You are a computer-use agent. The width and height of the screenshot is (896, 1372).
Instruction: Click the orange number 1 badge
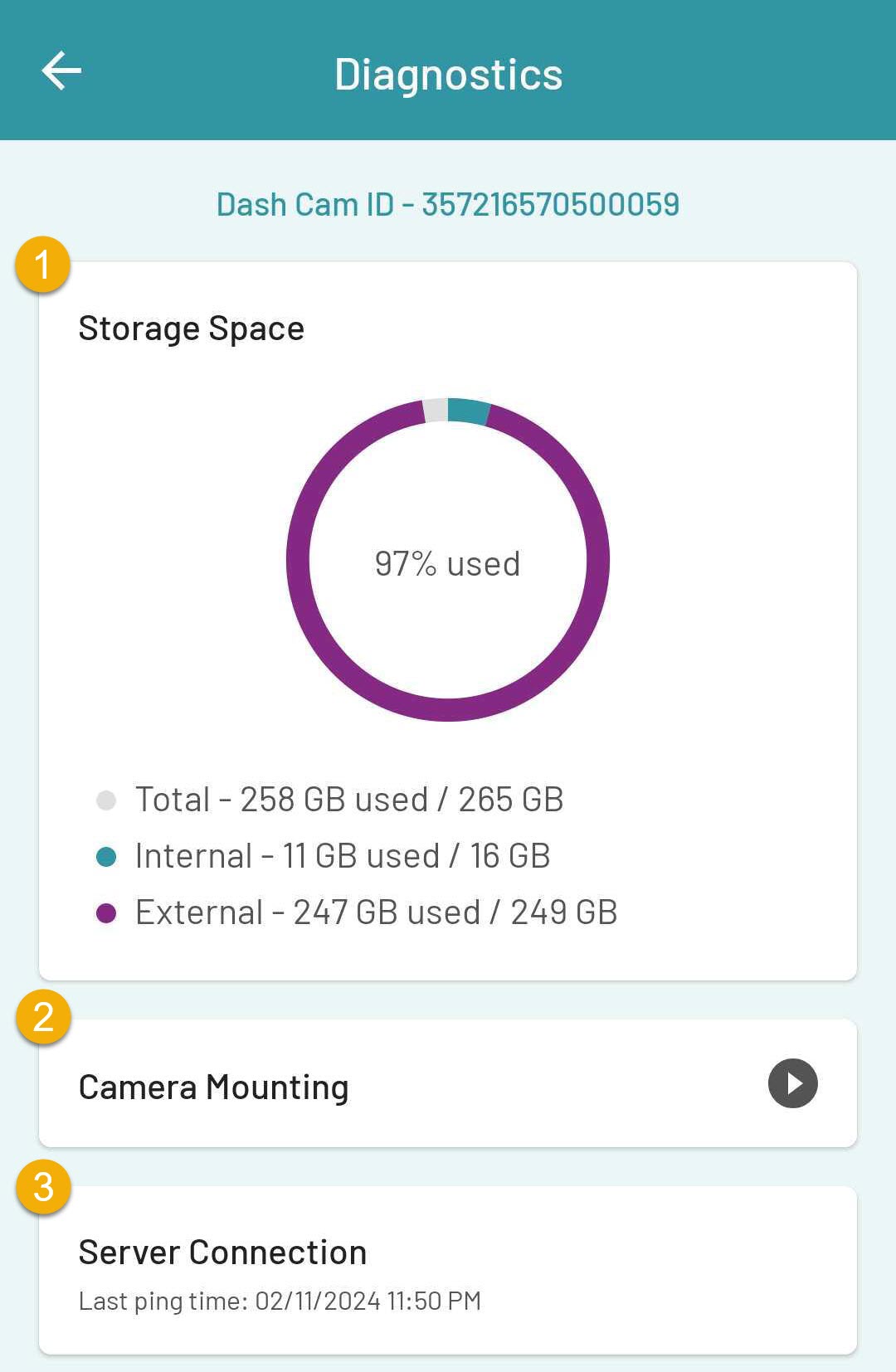[x=42, y=265]
